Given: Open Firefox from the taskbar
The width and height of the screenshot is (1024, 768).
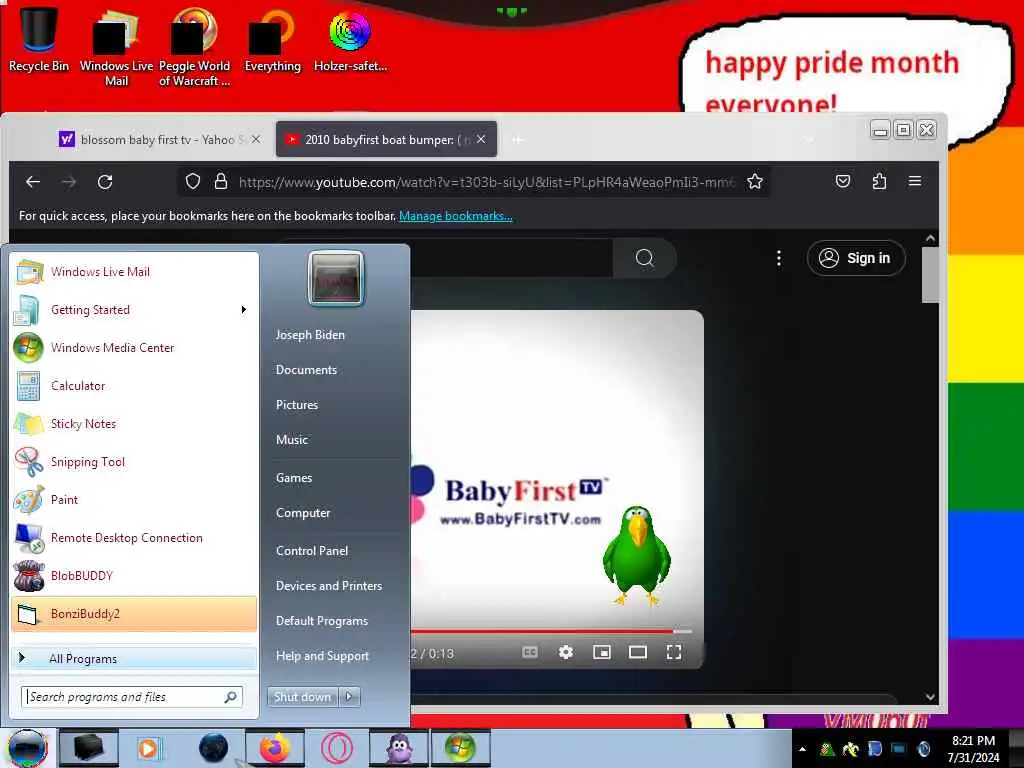Looking at the screenshot, I should (x=274, y=748).
